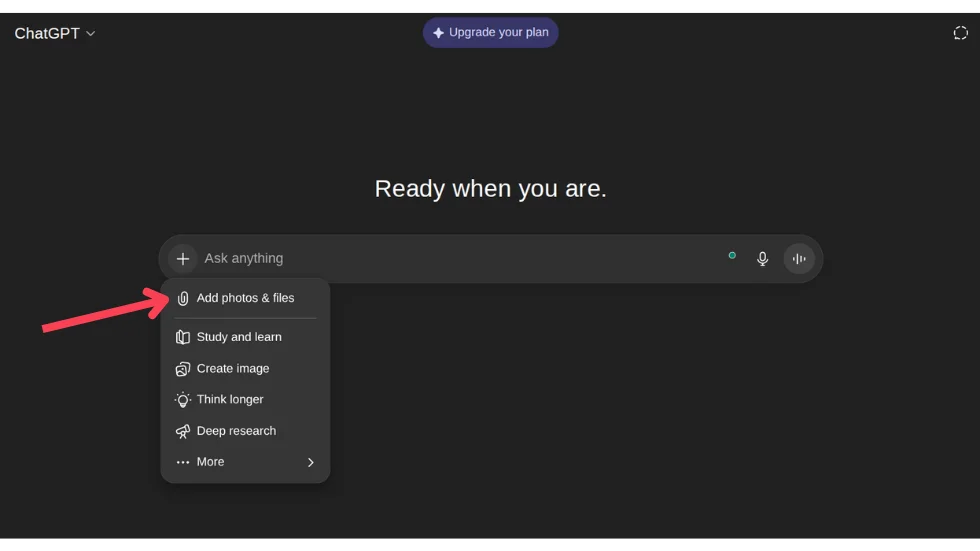The width and height of the screenshot is (980, 551).
Task: Click the sparkle icon on the Upgrade button
Action: point(438,32)
